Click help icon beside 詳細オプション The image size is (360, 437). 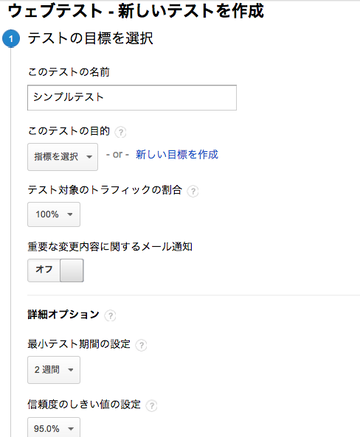pos(110,315)
